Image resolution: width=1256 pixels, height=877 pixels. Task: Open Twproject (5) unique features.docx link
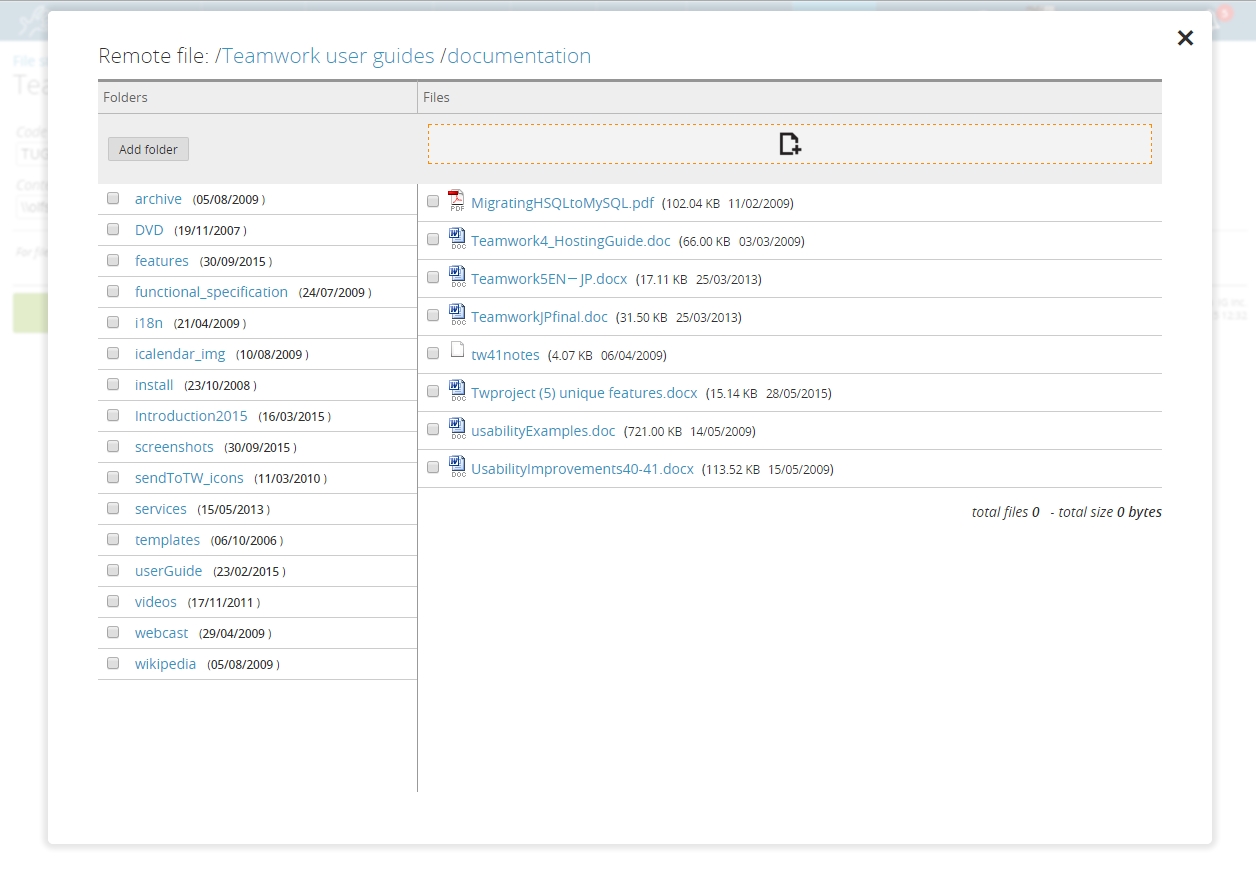pyautogui.click(x=584, y=392)
